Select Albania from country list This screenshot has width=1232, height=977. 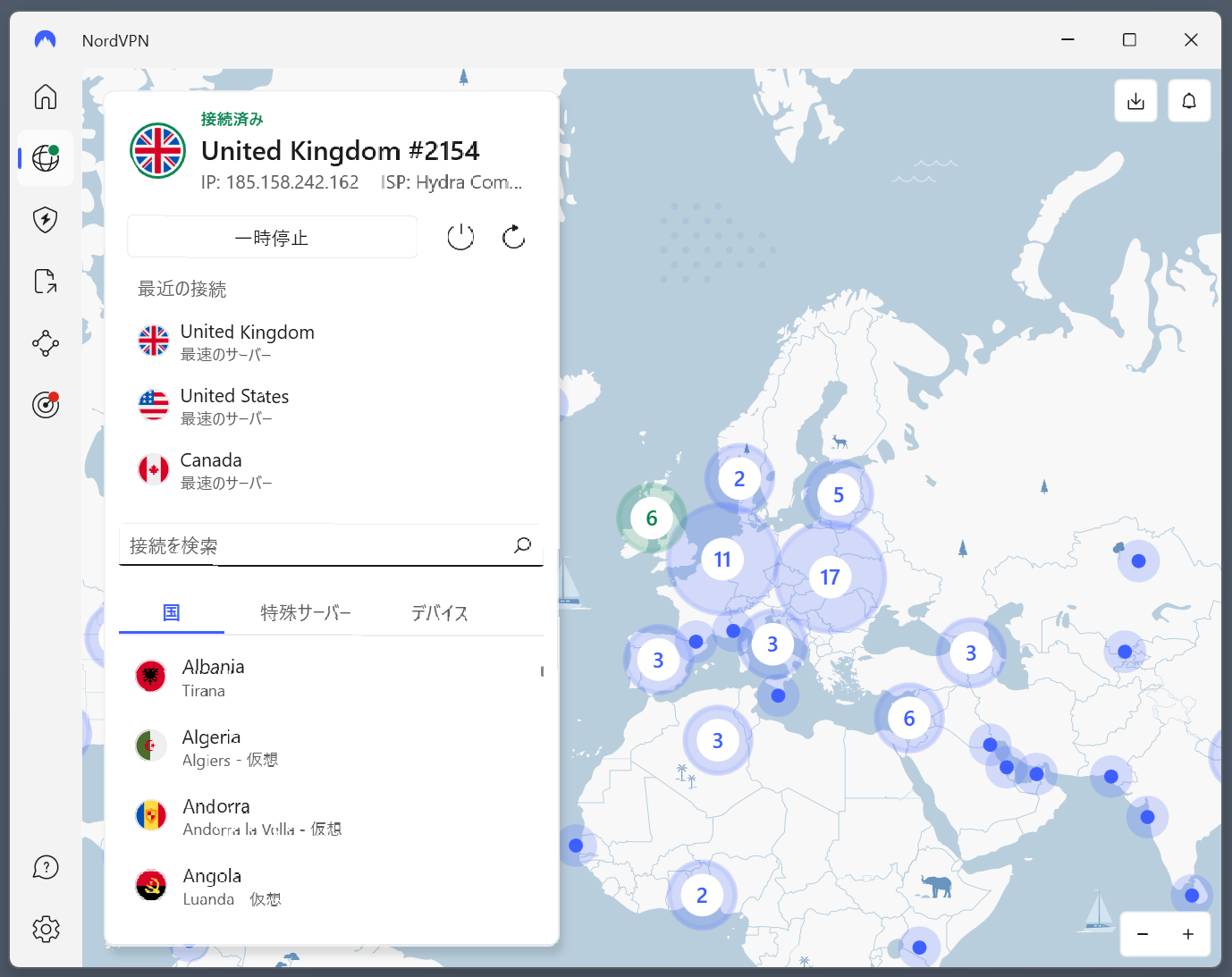coord(214,678)
